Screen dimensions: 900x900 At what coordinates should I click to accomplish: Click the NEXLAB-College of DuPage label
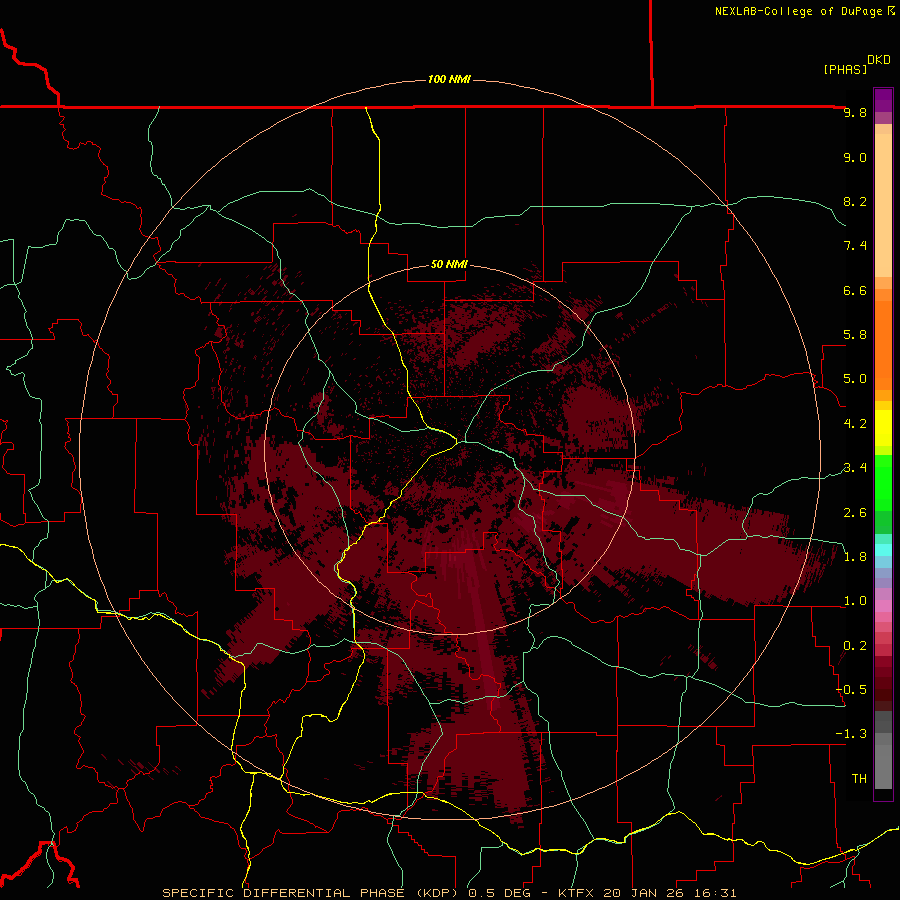[x=804, y=11]
